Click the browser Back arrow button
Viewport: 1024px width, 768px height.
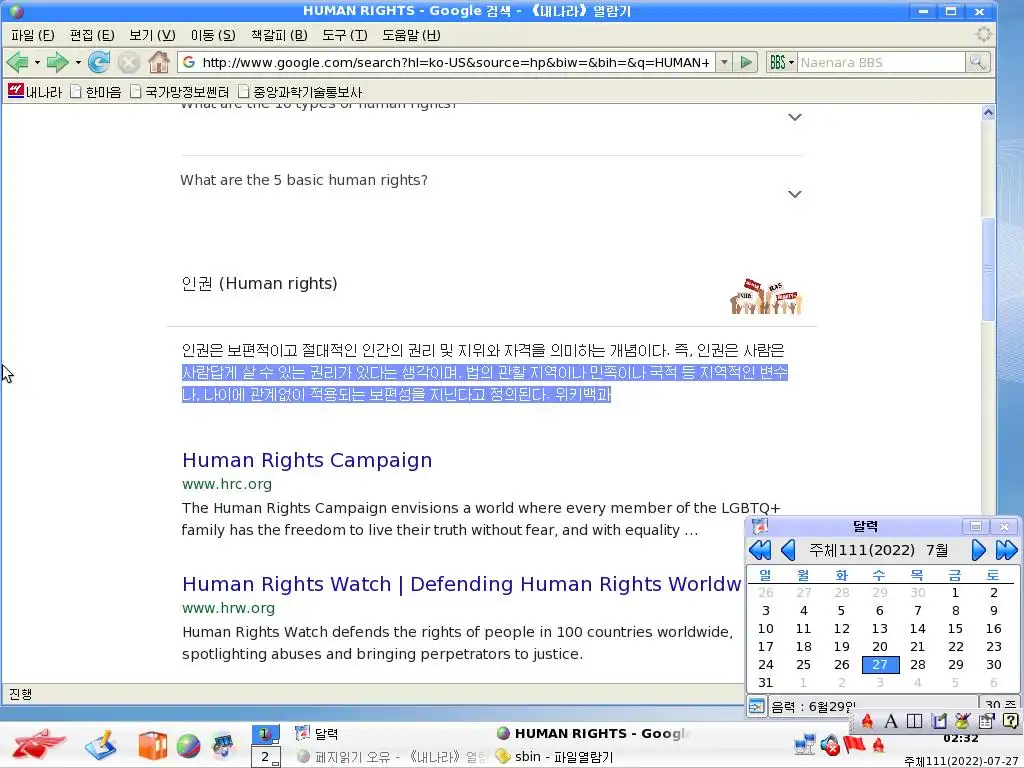tap(18, 63)
